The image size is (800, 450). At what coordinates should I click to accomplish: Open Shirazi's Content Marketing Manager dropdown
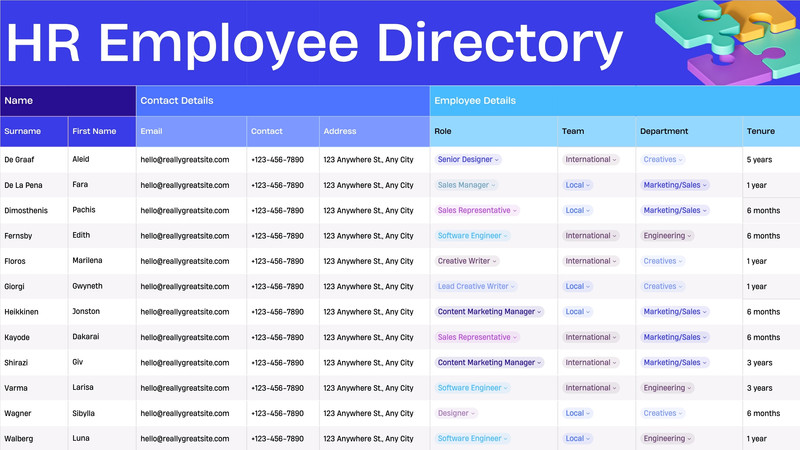[489, 363]
